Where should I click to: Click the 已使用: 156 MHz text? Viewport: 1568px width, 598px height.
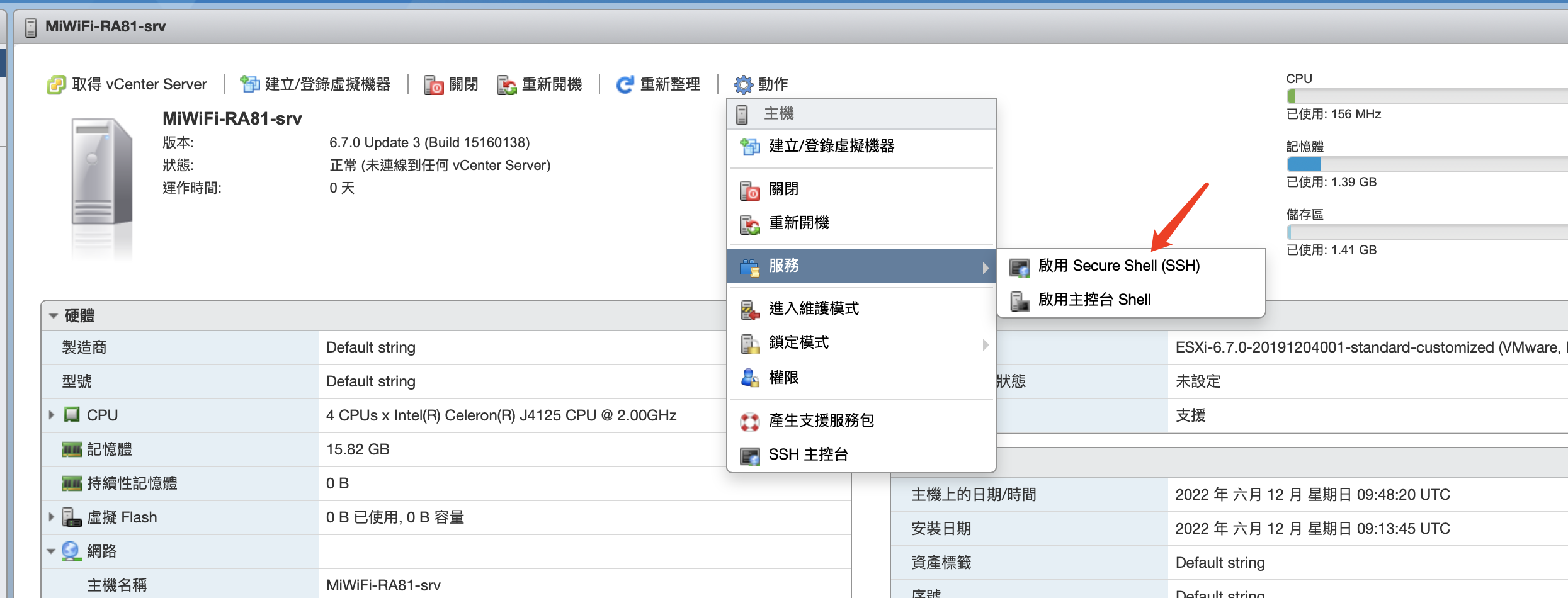pos(1334,115)
